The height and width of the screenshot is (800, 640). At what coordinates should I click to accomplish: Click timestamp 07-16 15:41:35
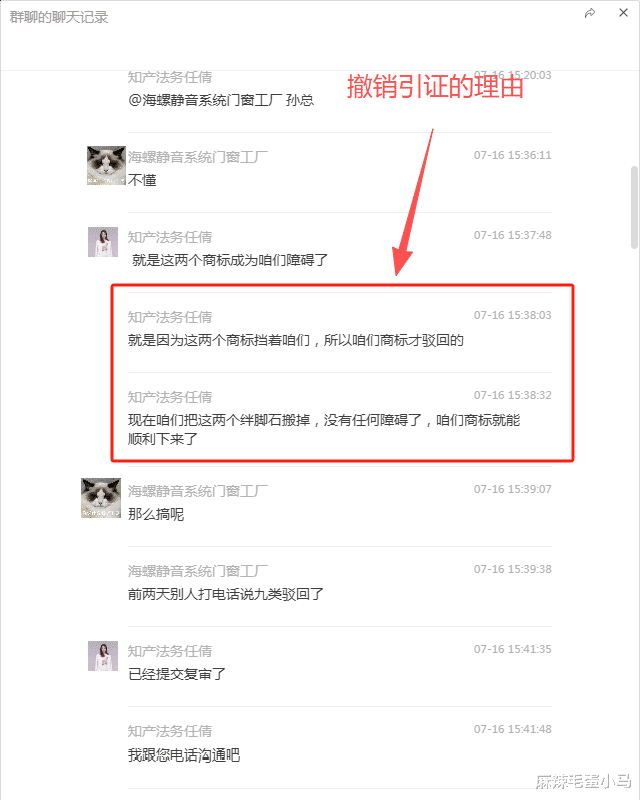tap(512, 649)
